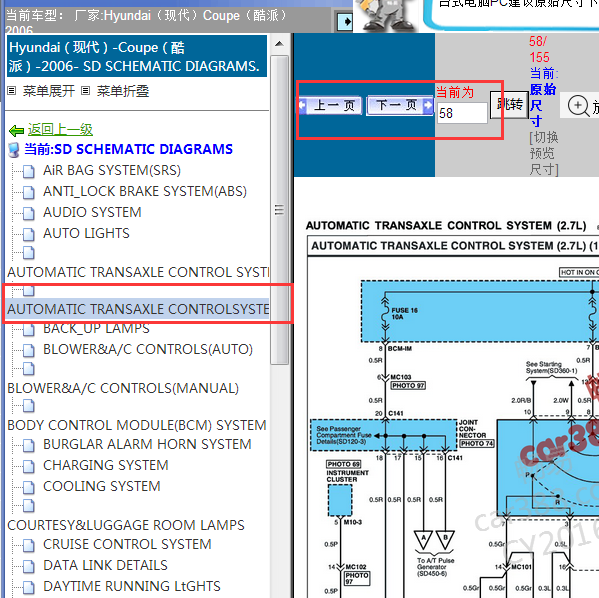Click page icon beside DATA LINK DETAILS
Screen dimensions: 599x598
pyautogui.click(x=29, y=566)
